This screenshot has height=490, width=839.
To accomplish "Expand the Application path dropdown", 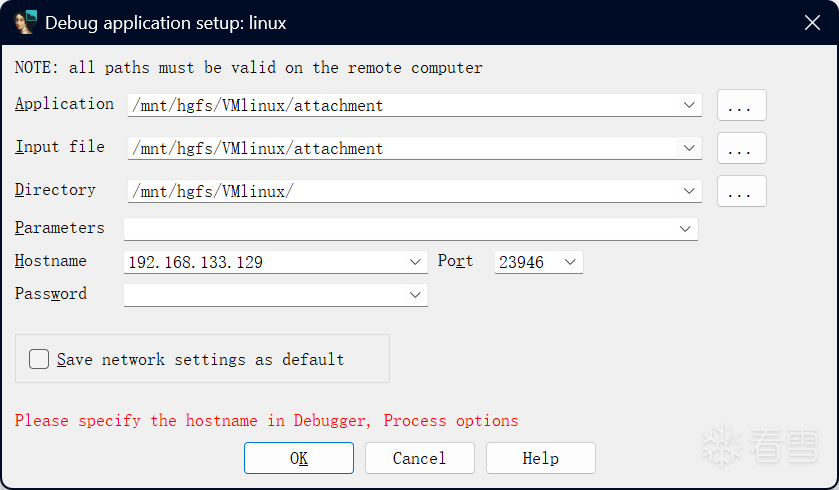I will pos(689,105).
